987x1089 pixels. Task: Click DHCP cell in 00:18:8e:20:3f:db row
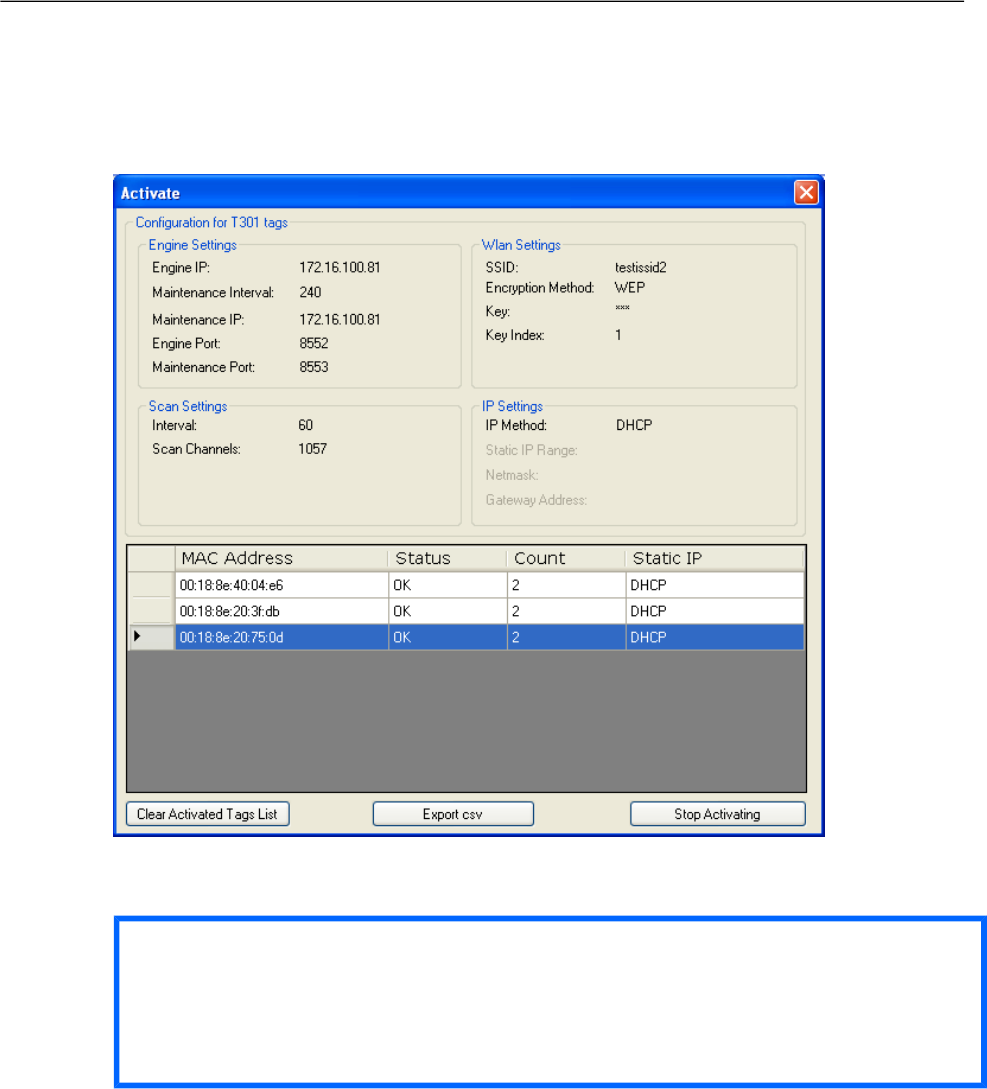click(715, 611)
